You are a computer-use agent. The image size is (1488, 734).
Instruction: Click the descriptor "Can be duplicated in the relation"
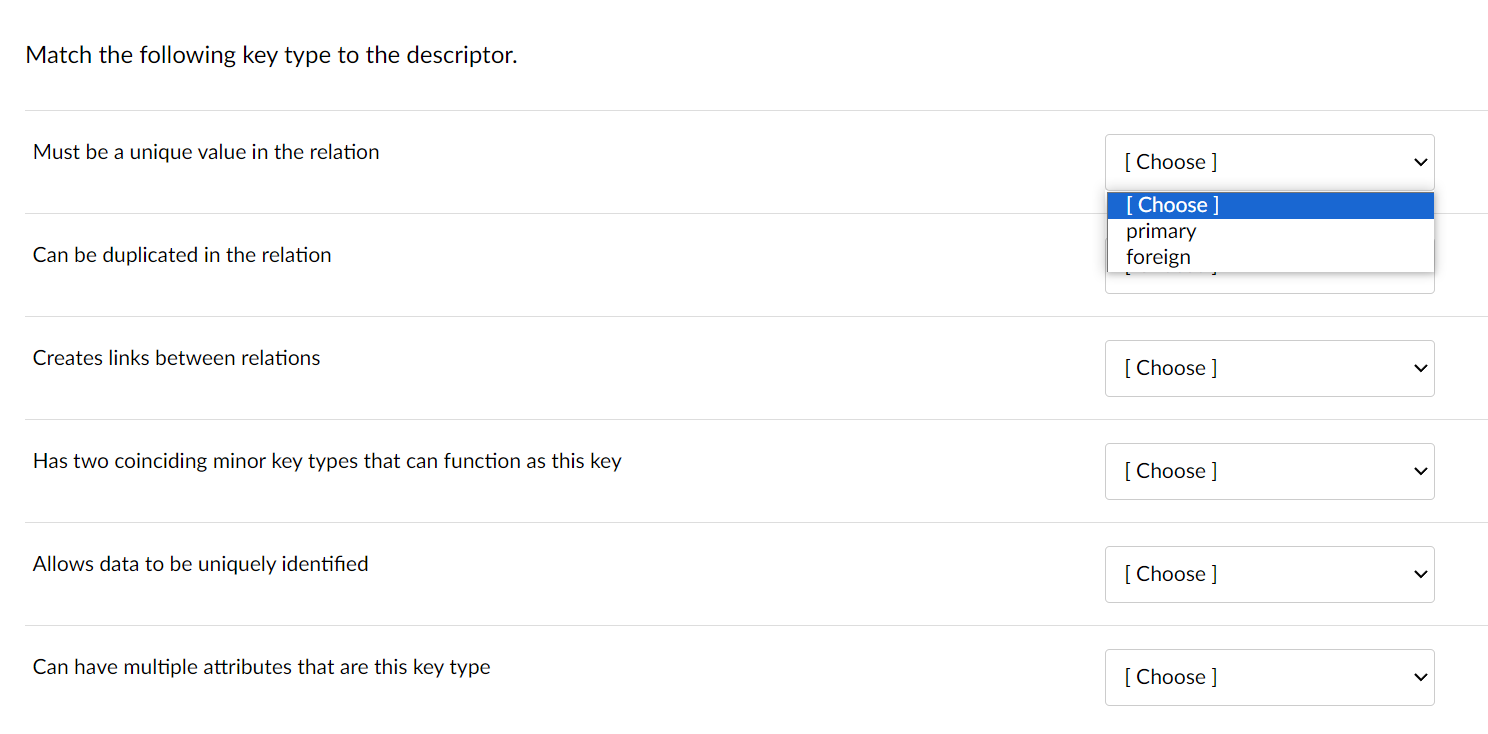pyautogui.click(x=181, y=254)
